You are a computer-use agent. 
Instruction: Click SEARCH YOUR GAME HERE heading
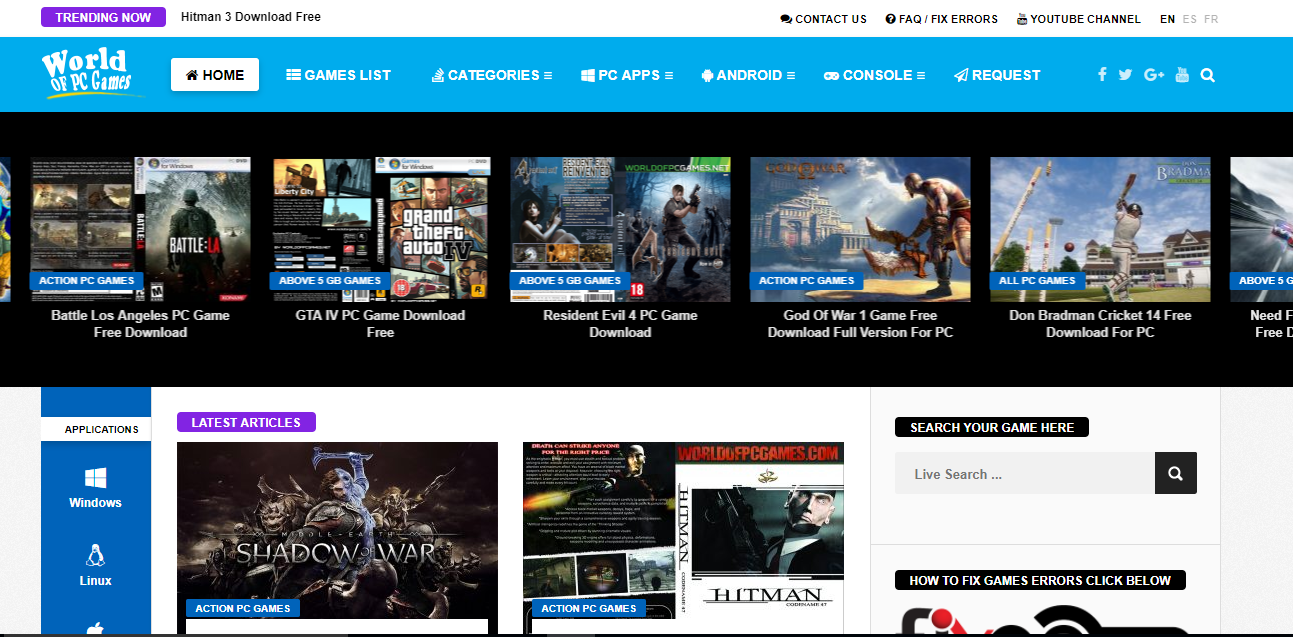pos(992,427)
